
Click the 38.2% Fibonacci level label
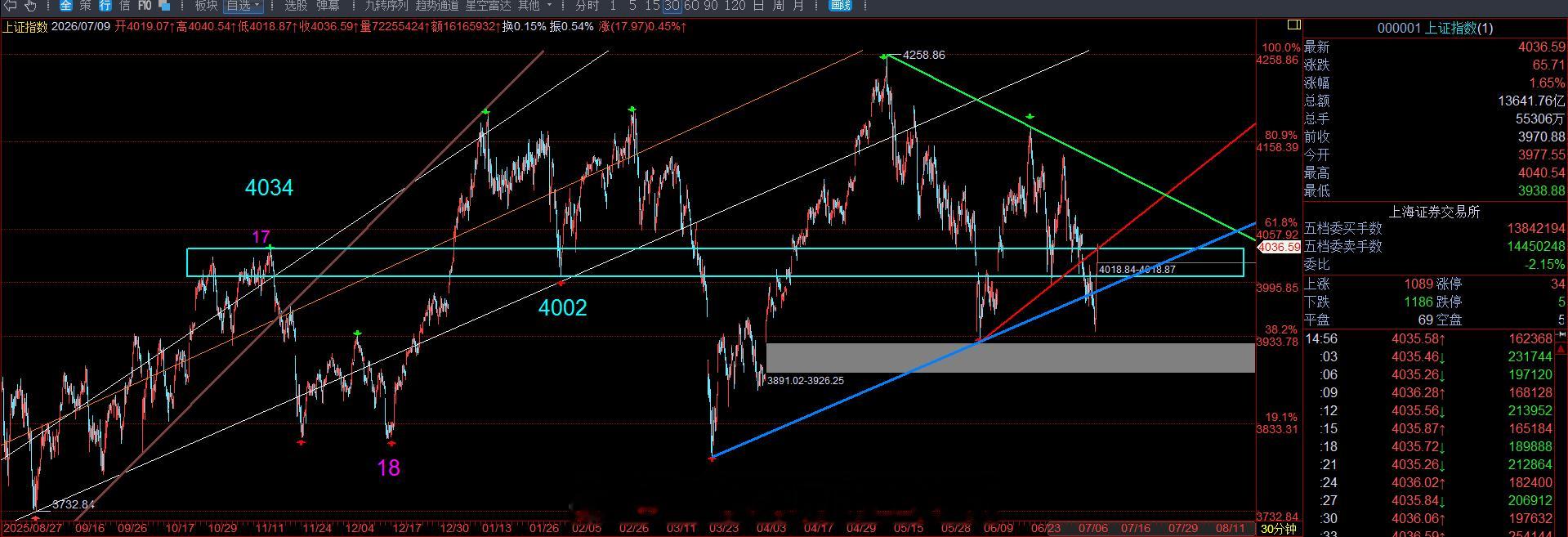[1280, 330]
